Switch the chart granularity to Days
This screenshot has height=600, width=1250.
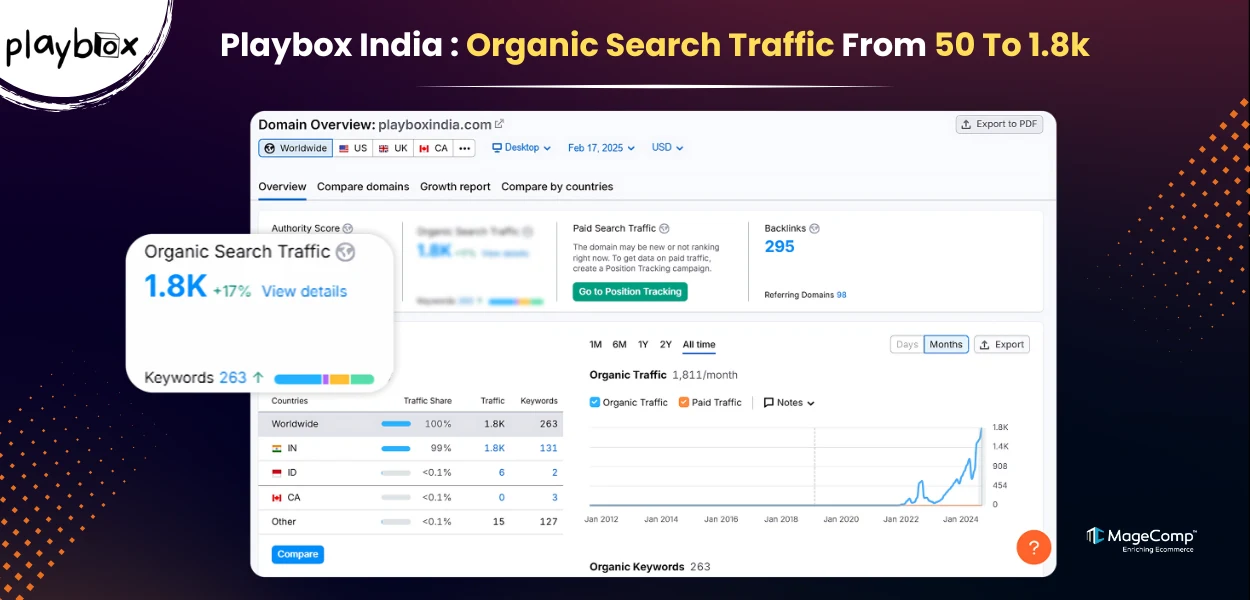tap(906, 344)
